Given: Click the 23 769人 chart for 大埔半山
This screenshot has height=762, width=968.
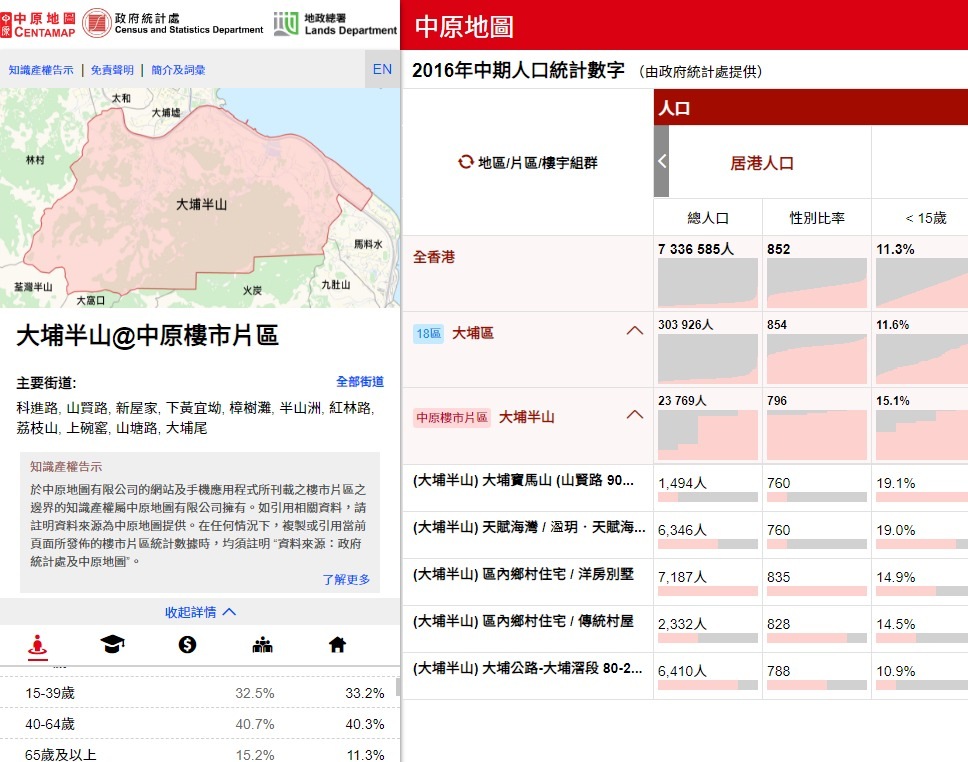Looking at the screenshot, I should click(x=707, y=427).
